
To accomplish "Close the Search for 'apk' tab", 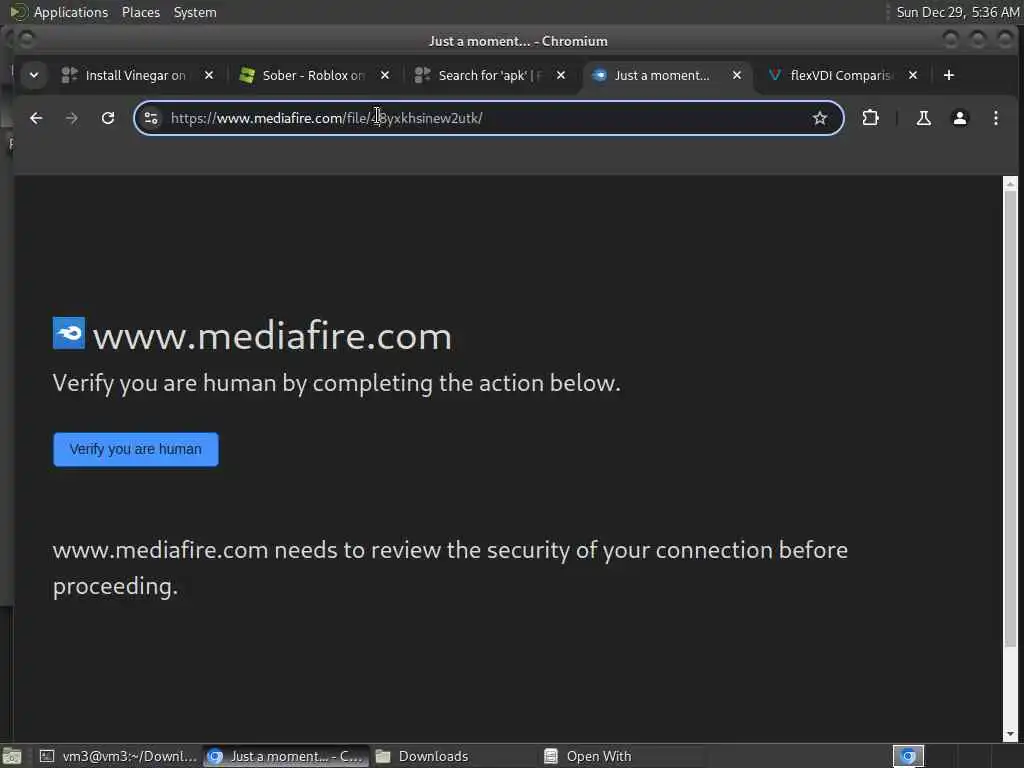I will (561, 76).
